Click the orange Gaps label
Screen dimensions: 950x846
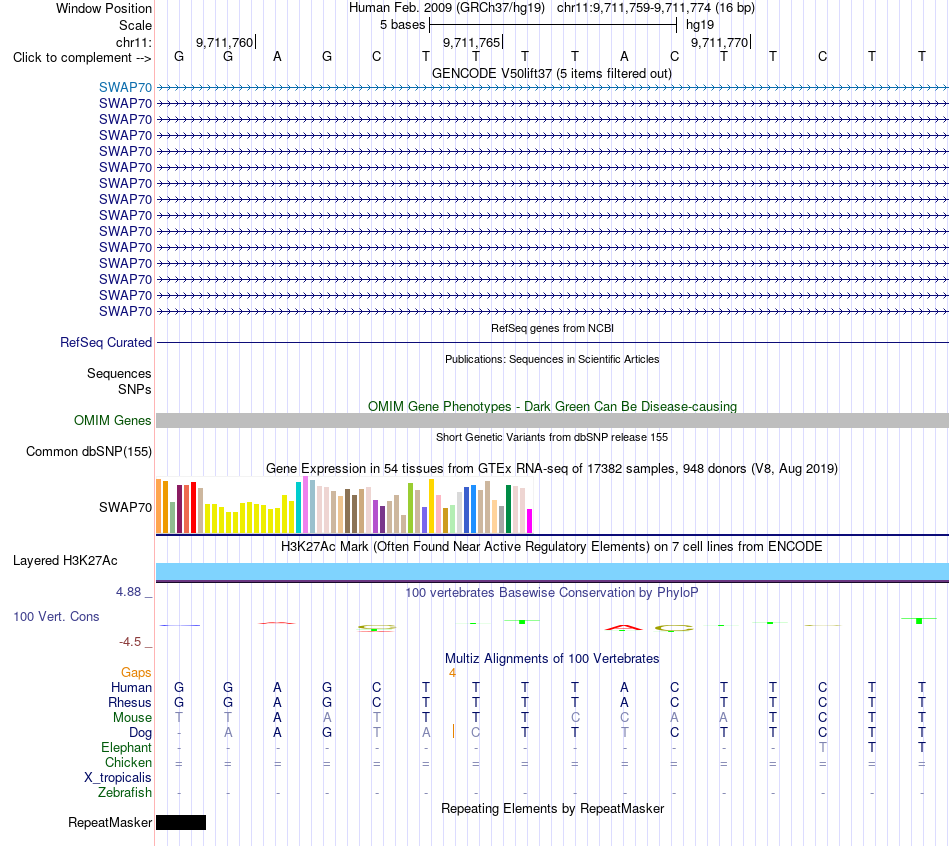pos(136,672)
